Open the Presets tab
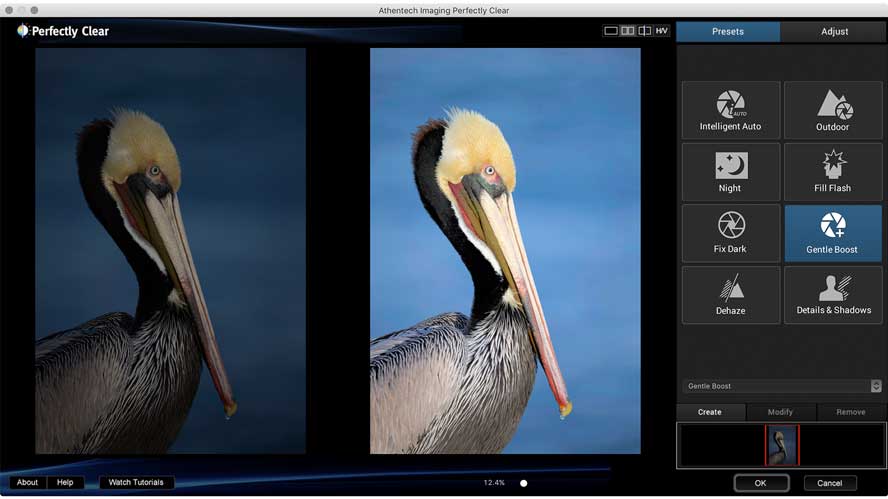Viewport: 888px width, 499px height. coord(727,31)
